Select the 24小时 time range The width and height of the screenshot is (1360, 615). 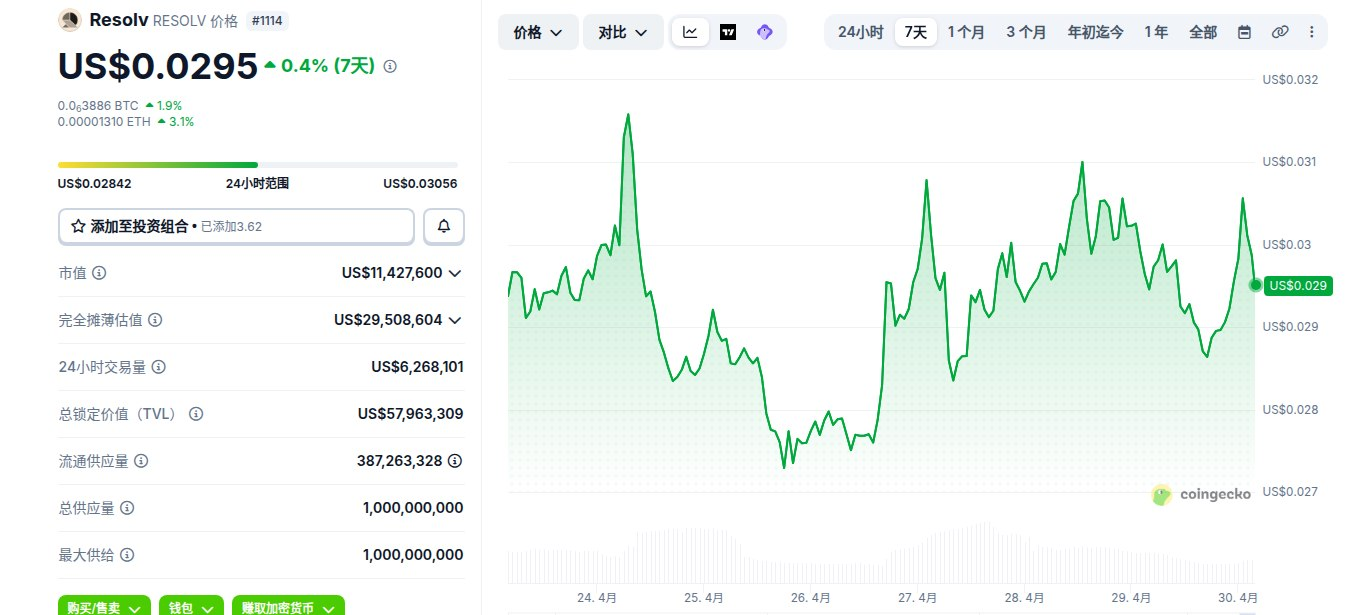[x=860, y=32]
